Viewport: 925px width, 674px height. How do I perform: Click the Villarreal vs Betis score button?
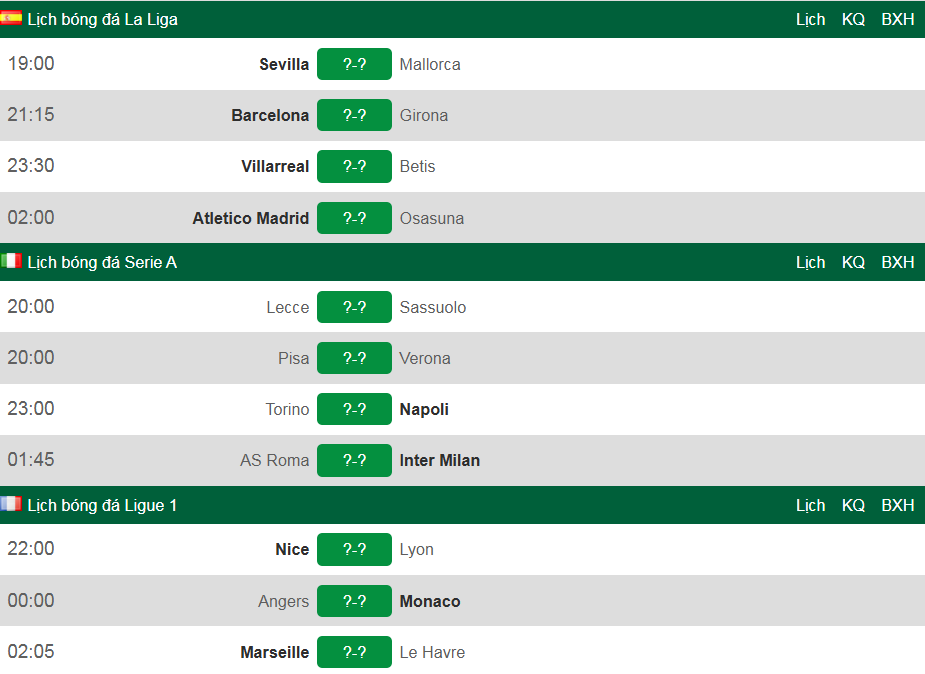pyautogui.click(x=354, y=166)
